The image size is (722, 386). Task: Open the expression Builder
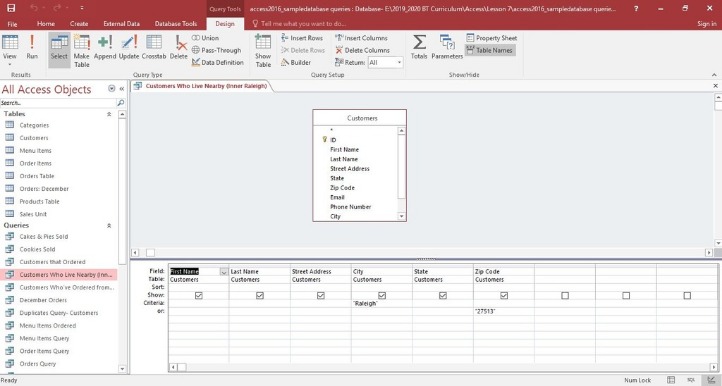pyautogui.click(x=296, y=62)
